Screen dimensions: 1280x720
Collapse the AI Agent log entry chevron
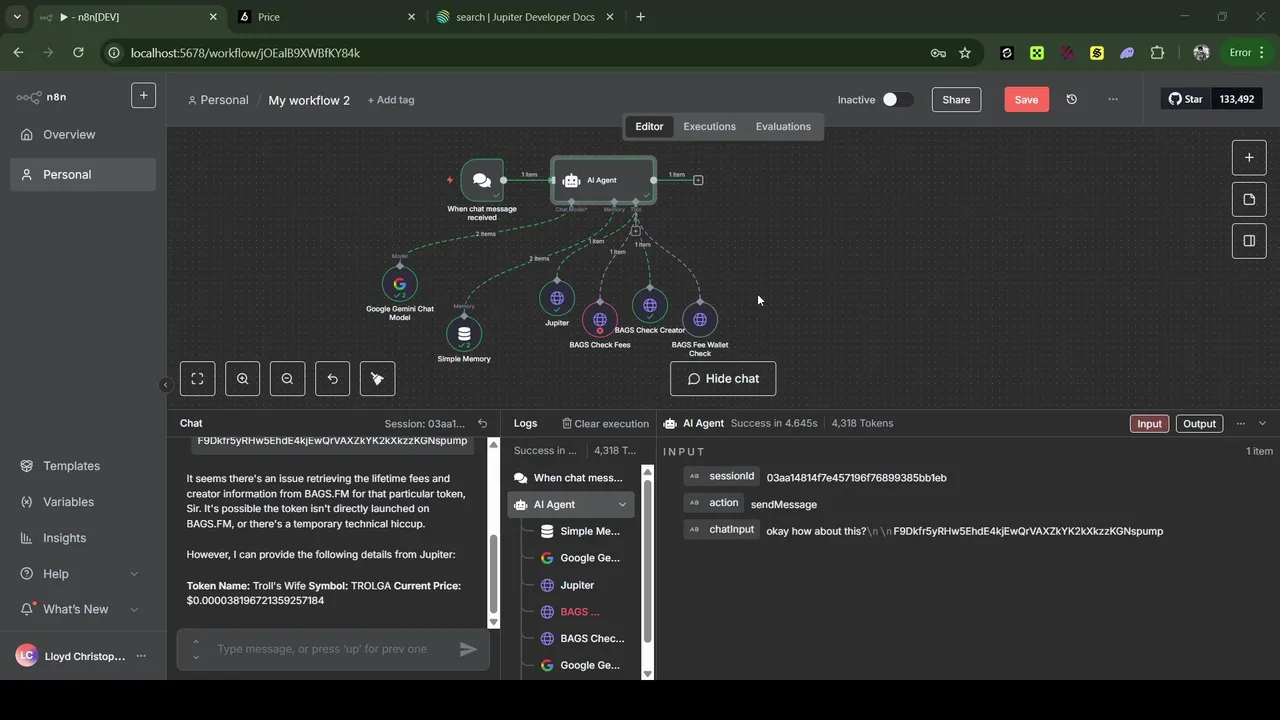(622, 505)
